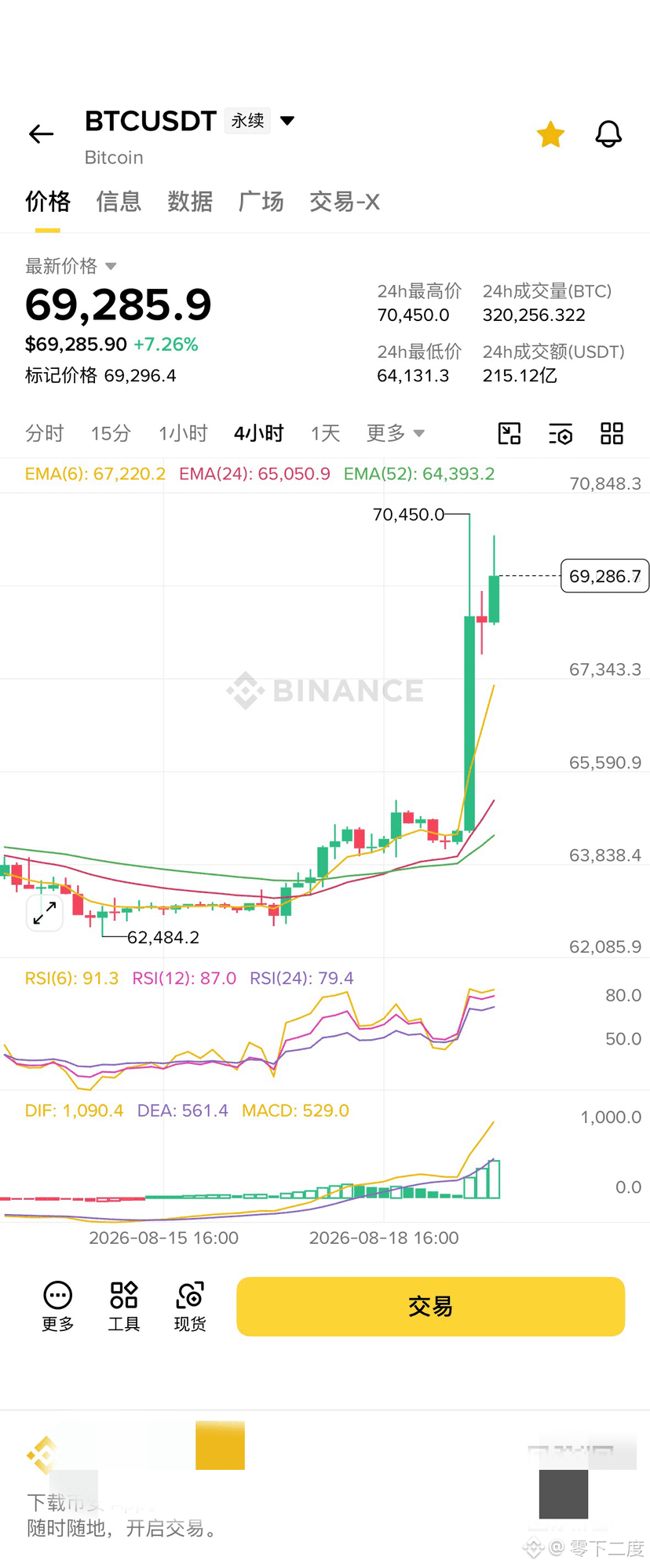
Task: Tap the 24h最低价 value 64,131.3
Action: 413,376
